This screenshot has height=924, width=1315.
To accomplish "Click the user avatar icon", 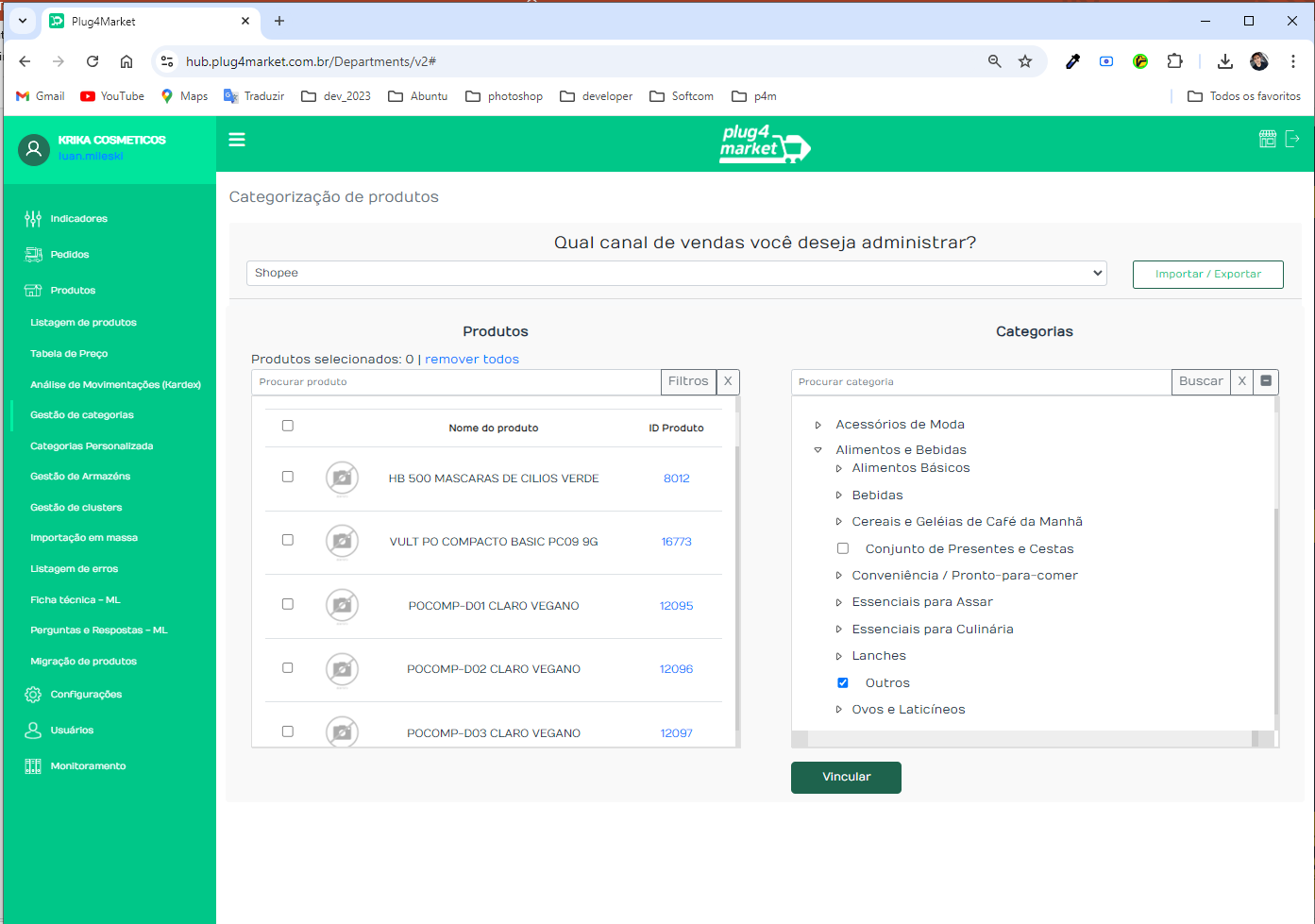I will [x=34, y=149].
